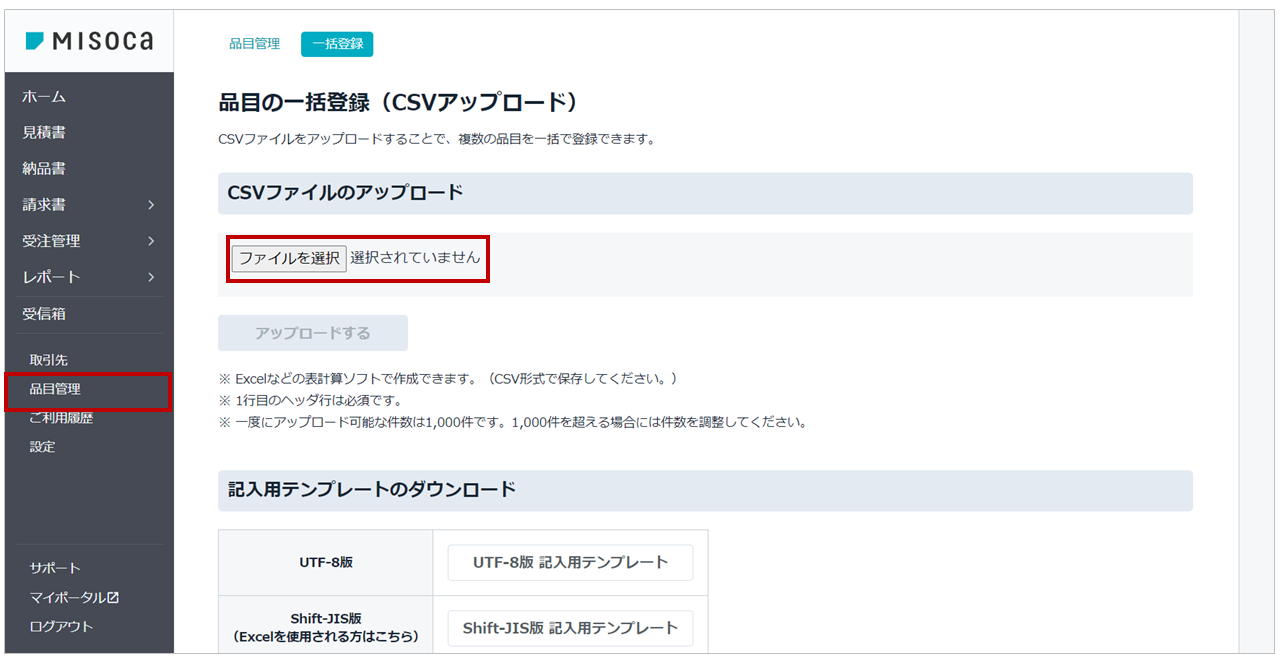Go to ホーム in the sidebar
The width and height of the screenshot is (1280, 662).
click(44, 97)
